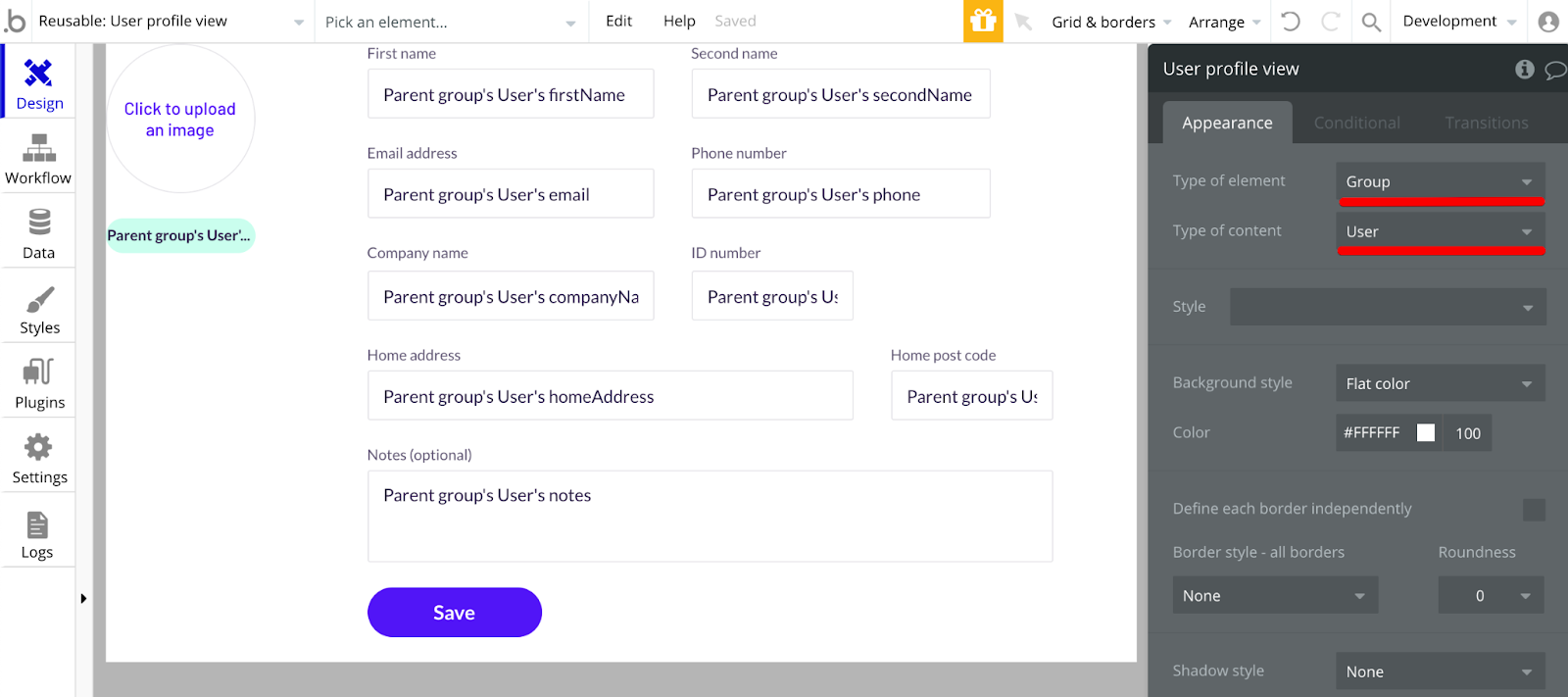The image size is (1568, 697).
Task: Open the Data tab in sidebar
Action: (x=38, y=232)
